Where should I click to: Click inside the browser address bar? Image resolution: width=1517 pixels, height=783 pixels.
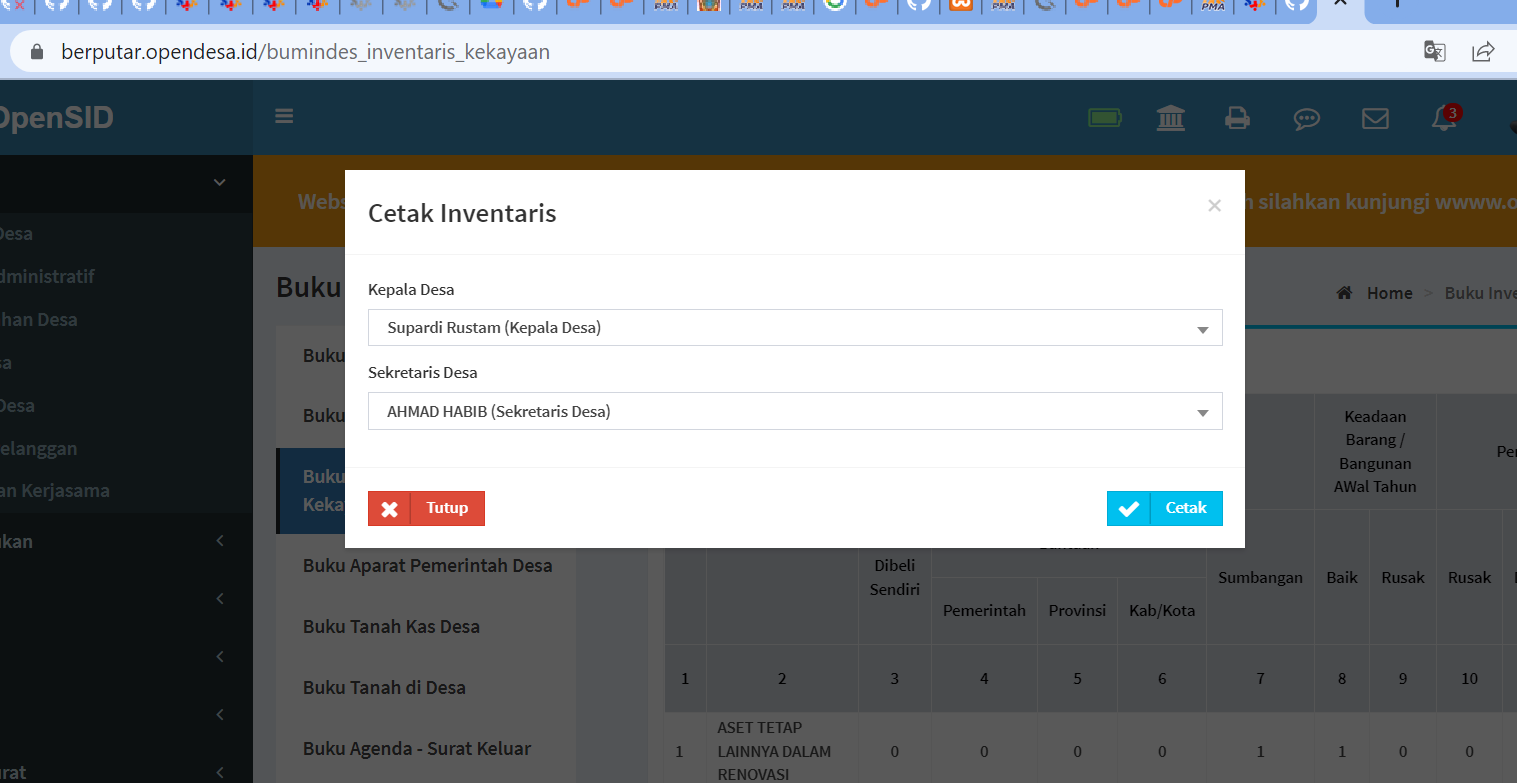pos(700,51)
